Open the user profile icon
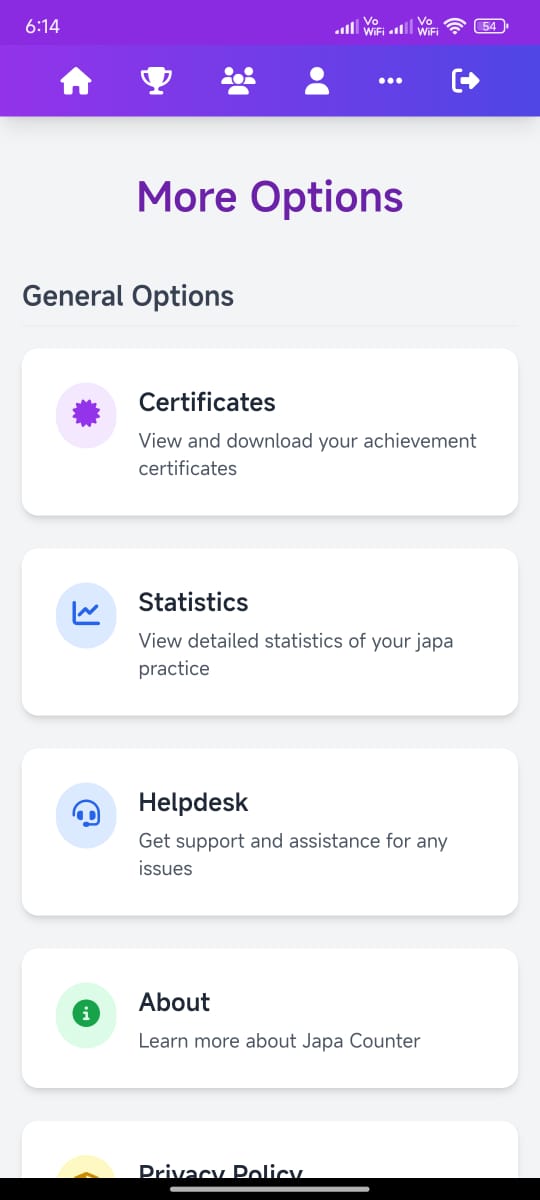Viewport: 540px width, 1200px height. click(x=317, y=81)
